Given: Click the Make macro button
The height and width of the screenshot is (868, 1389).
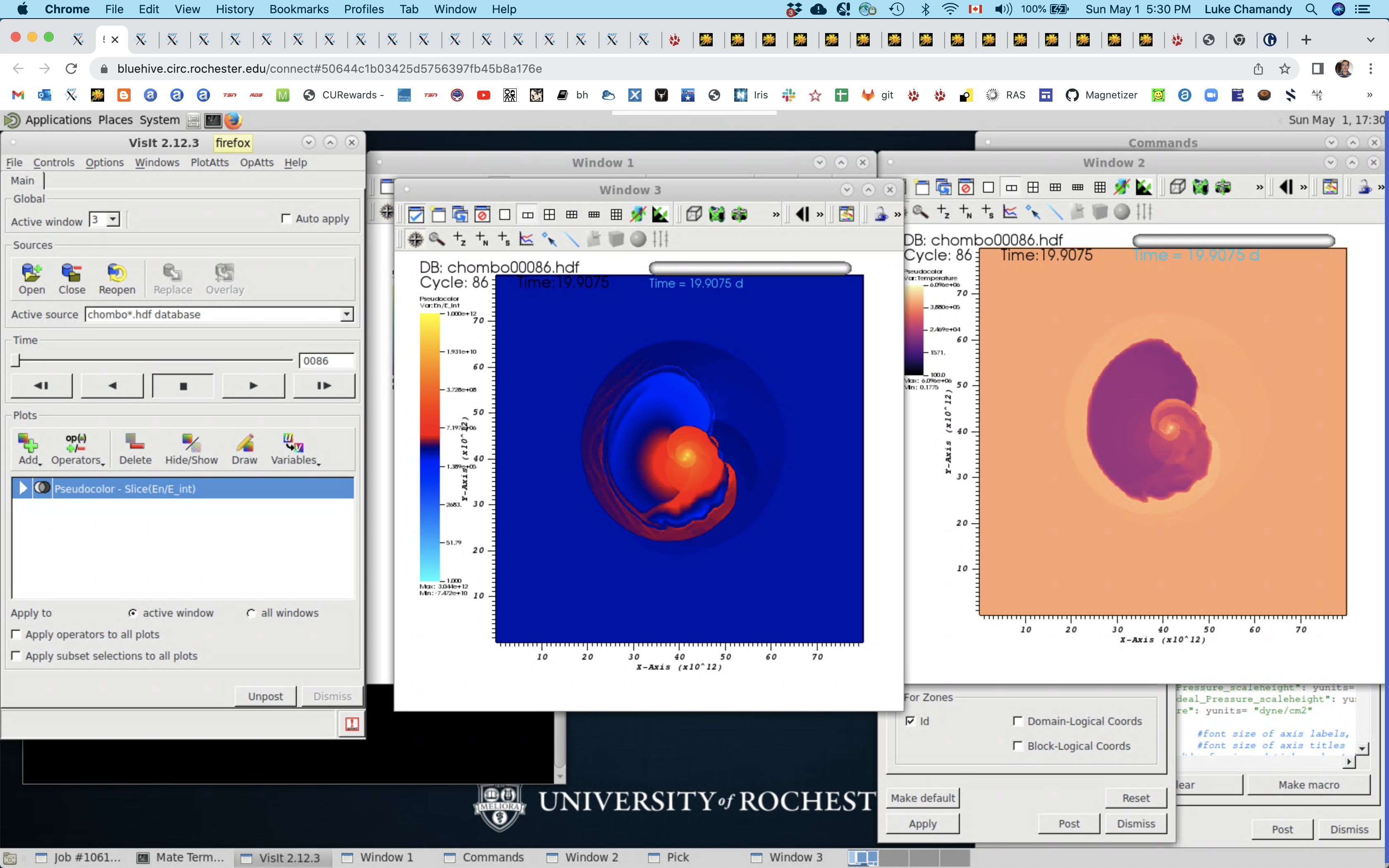Looking at the screenshot, I should (x=1309, y=785).
